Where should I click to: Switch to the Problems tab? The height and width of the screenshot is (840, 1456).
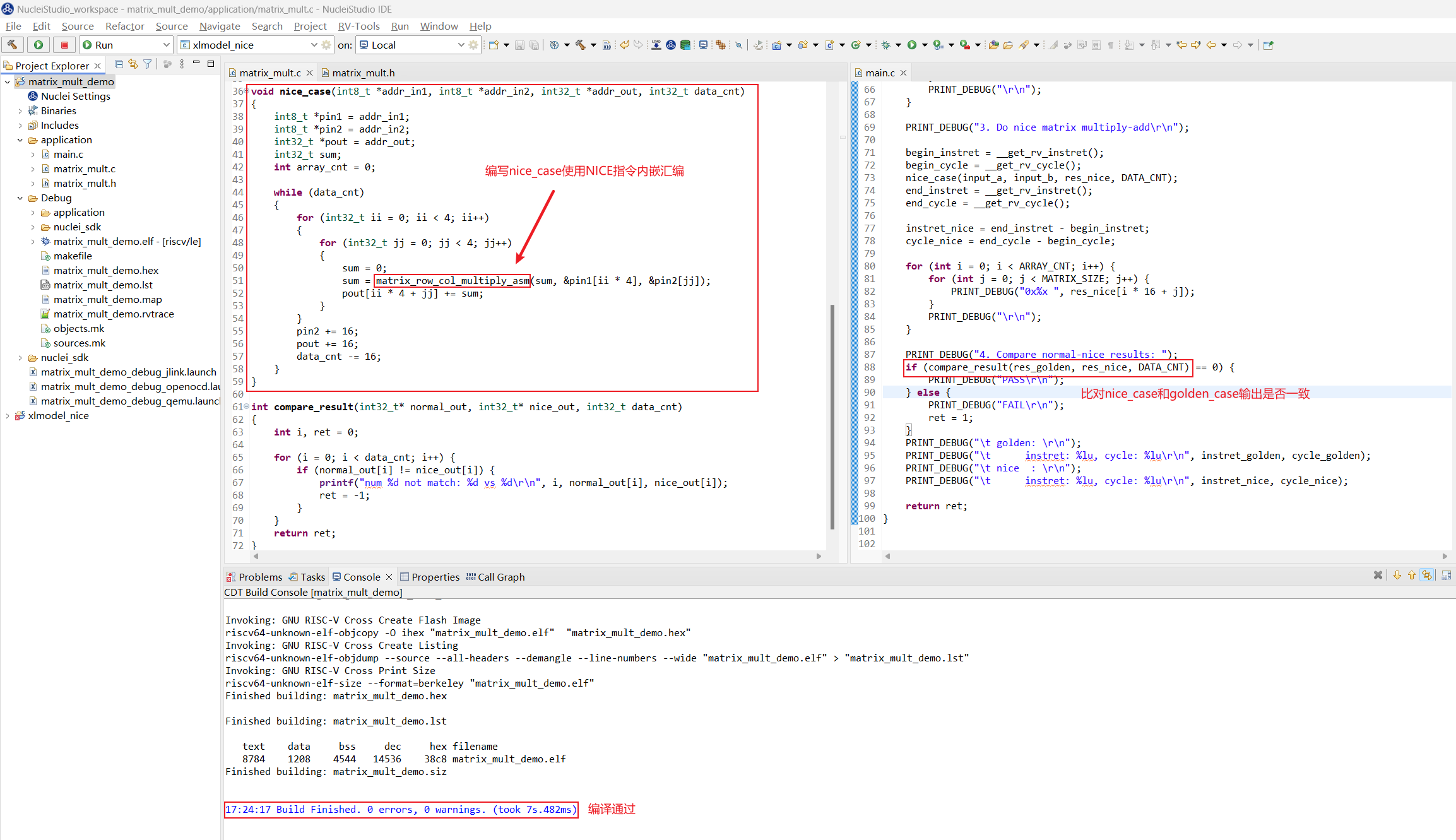(254, 577)
